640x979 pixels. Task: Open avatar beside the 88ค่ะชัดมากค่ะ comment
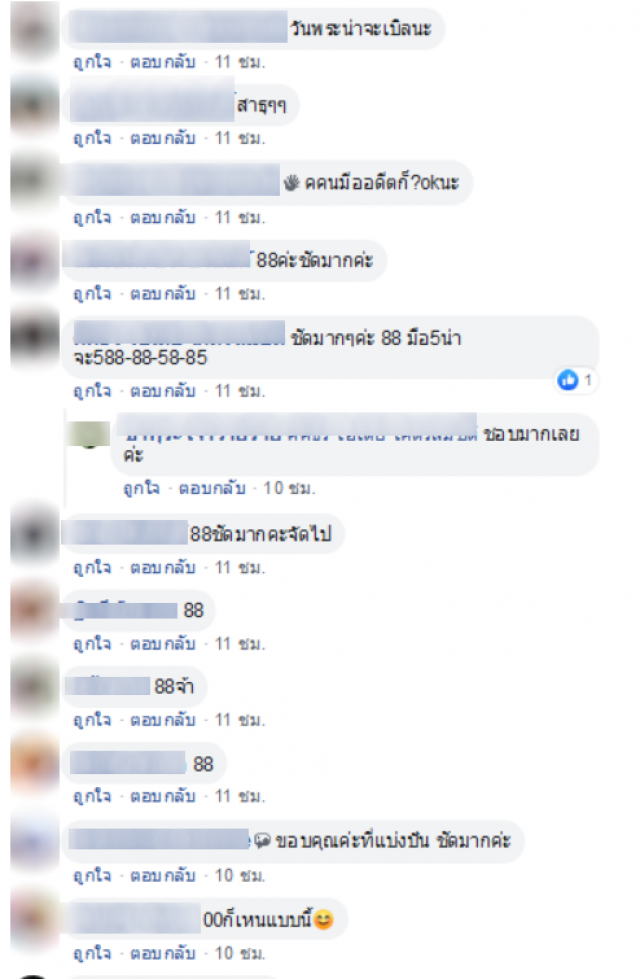pyautogui.click(x=34, y=260)
